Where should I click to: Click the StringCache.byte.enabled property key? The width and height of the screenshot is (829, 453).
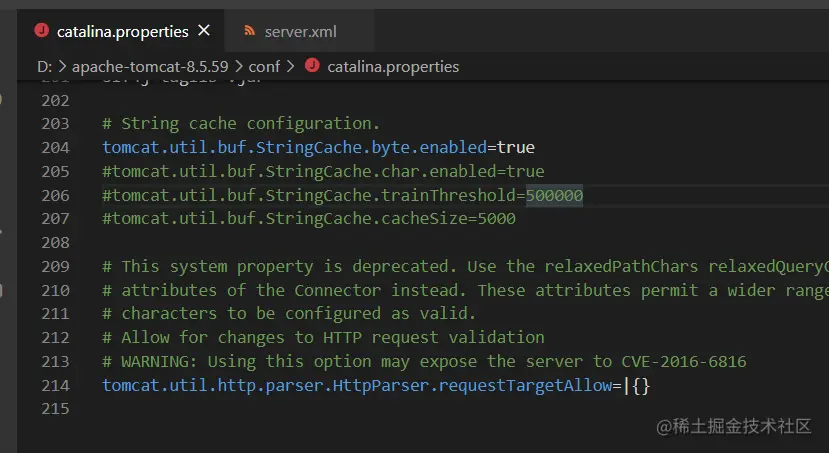click(x=294, y=147)
